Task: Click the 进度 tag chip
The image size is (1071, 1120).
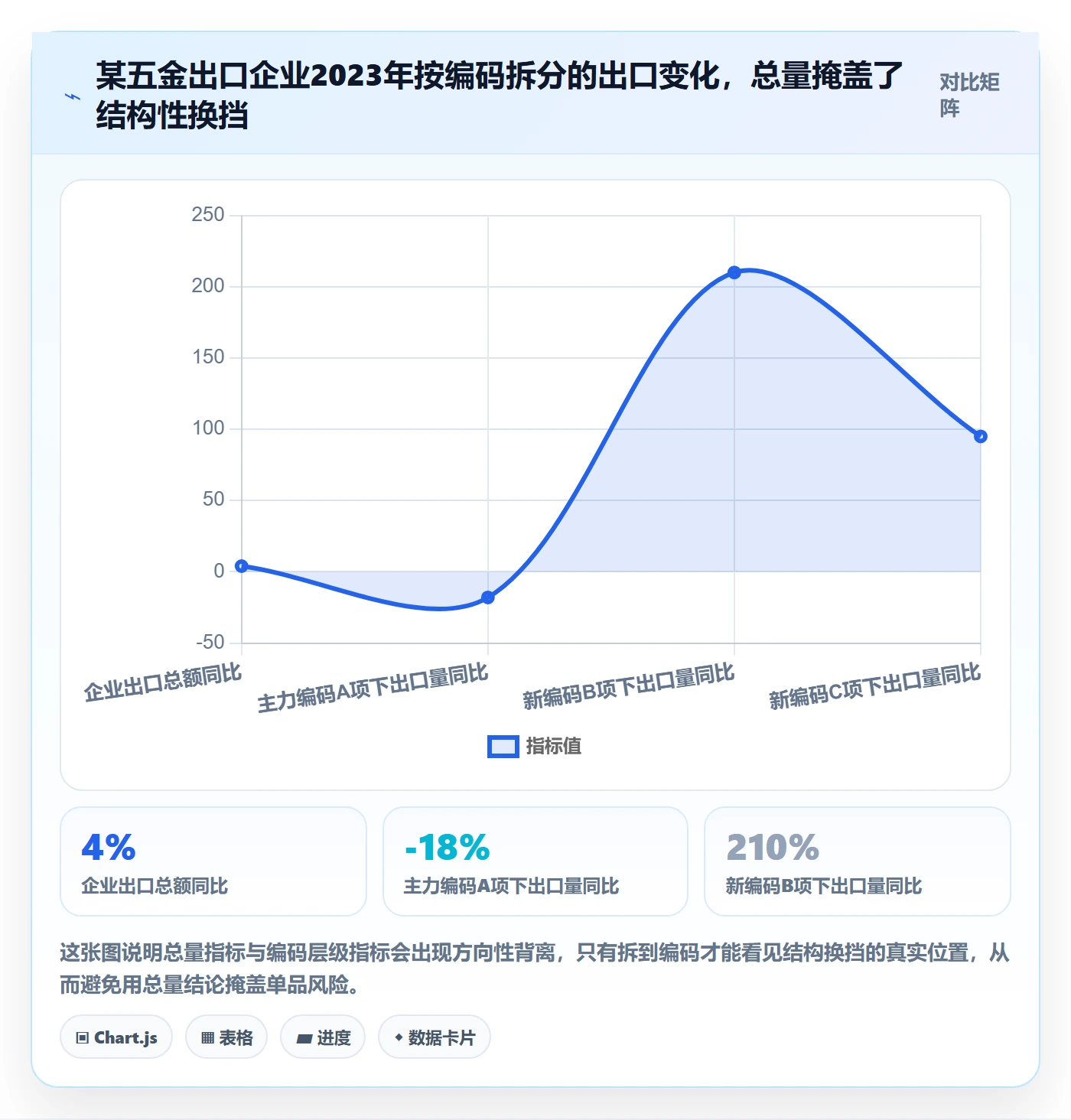Action: click(323, 1037)
